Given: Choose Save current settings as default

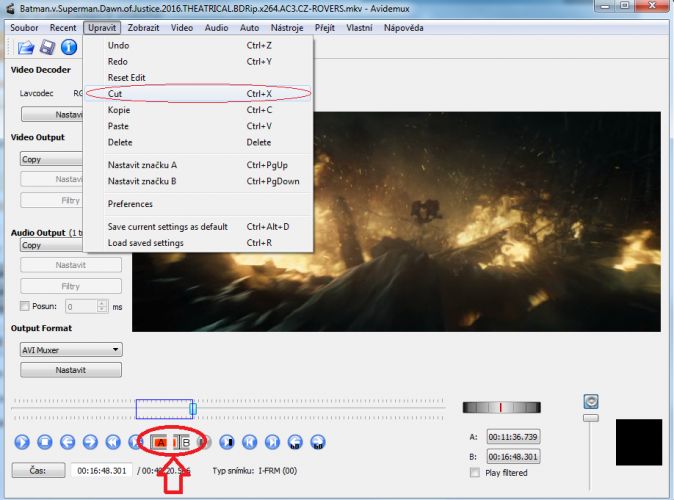Looking at the screenshot, I should point(198,227).
